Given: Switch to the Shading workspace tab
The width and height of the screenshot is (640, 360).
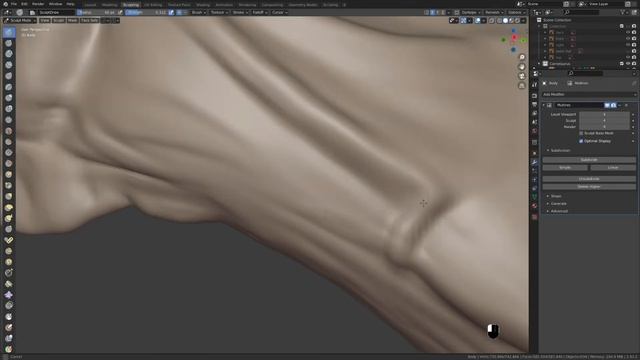Looking at the screenshot, I should (x=203, y=5).
